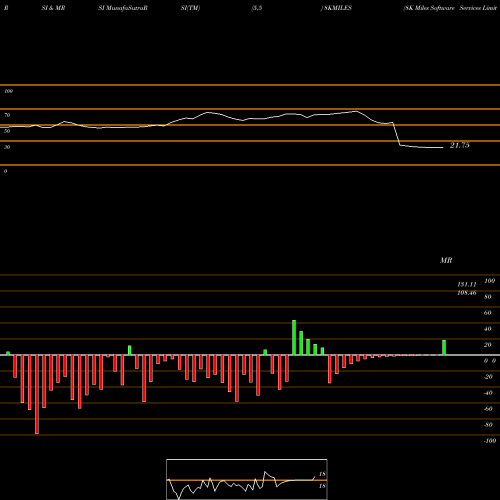500x500 pixels.
Task: Click the MR axis label -20
Action: click(488, 377)
